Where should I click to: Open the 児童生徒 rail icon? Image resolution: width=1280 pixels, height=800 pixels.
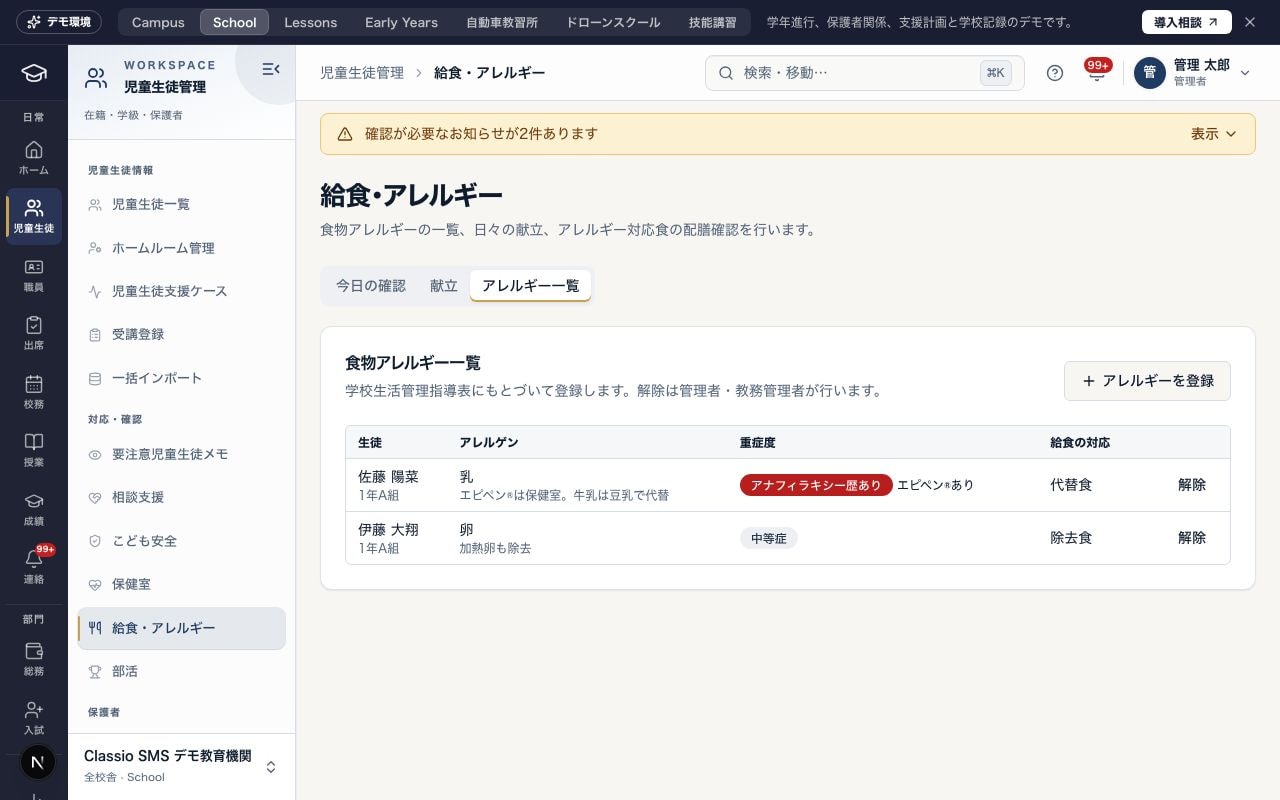pyautogui.click(x=33, y=216)
